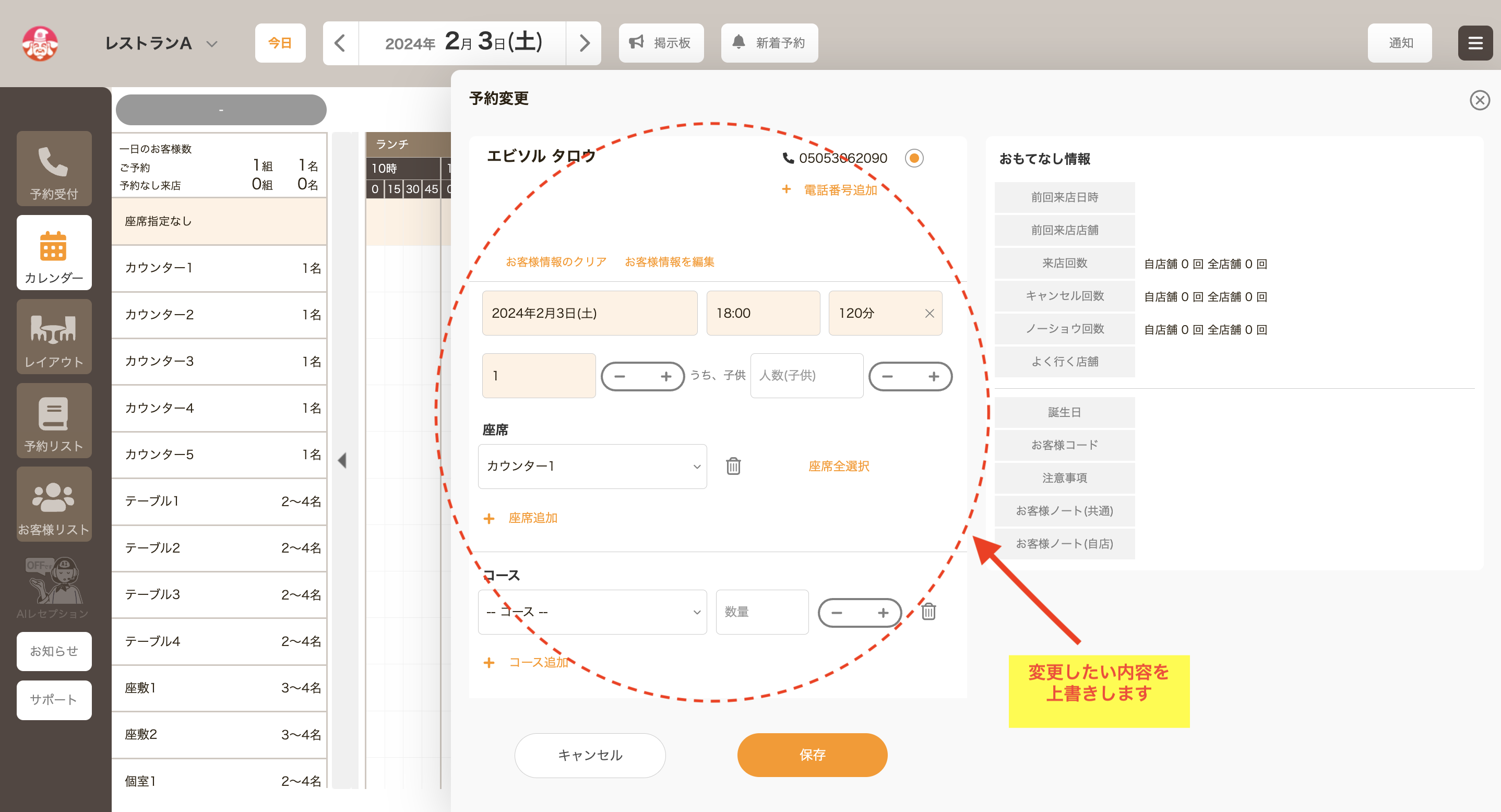1501x812 pixels.
Task: Open the レイアウト table layout icon
Action: (54, 336)
